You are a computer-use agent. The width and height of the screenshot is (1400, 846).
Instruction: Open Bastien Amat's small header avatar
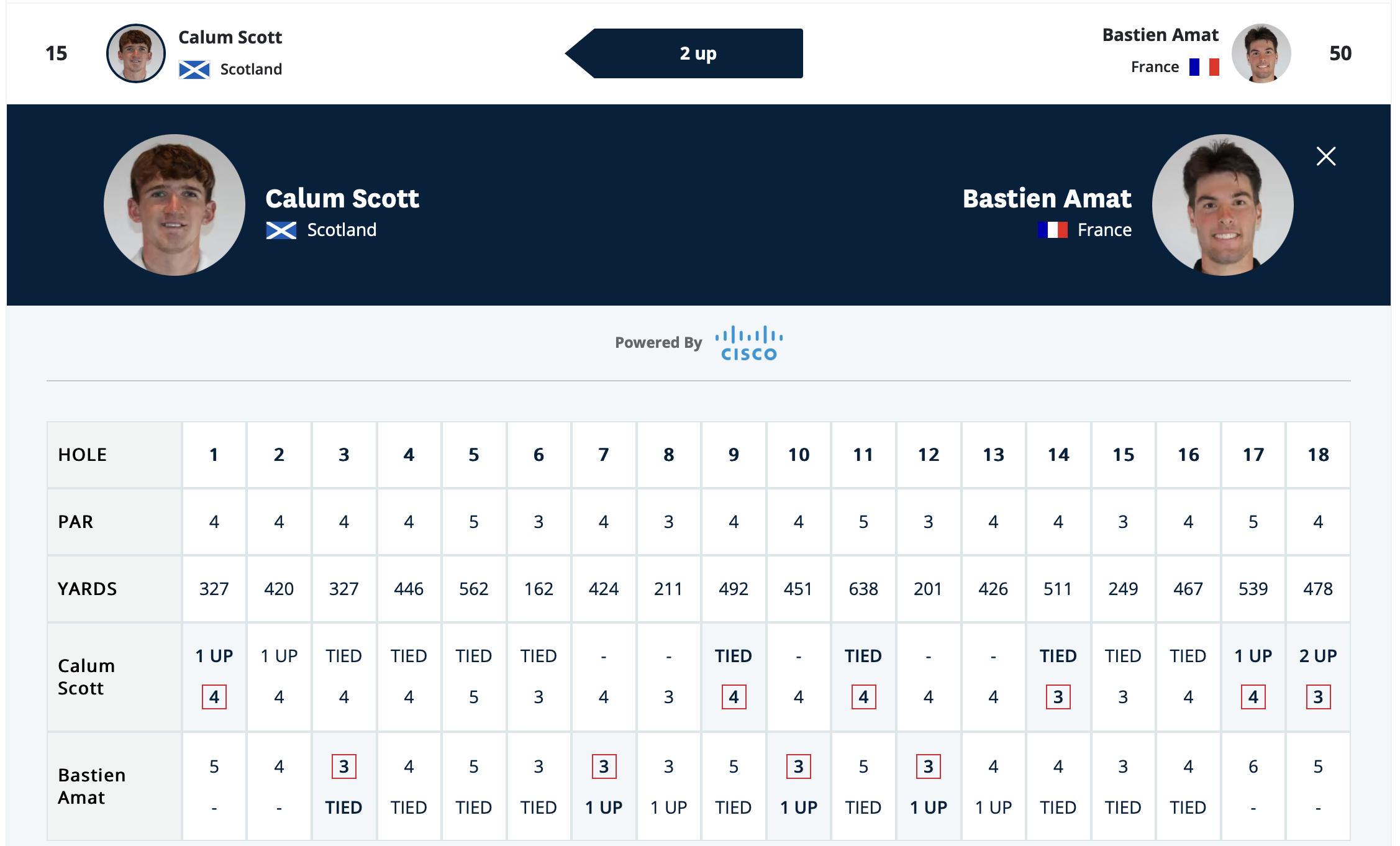pos(1261,53)
